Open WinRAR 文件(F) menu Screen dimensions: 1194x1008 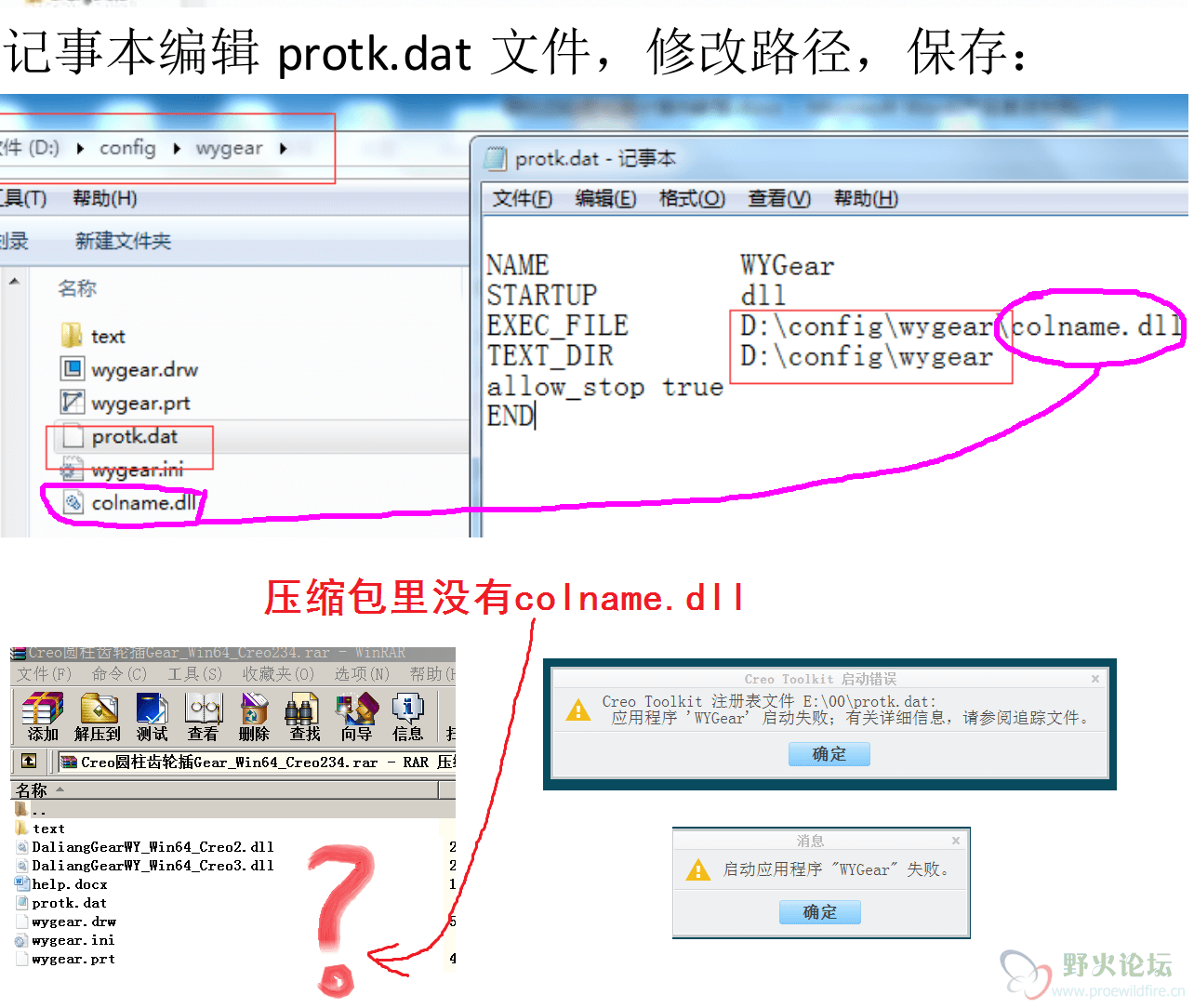click(x=44, y=674)
